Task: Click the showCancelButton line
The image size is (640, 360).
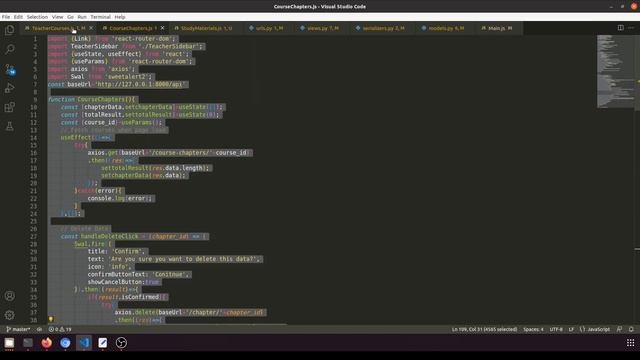Action: coord(124,282)
